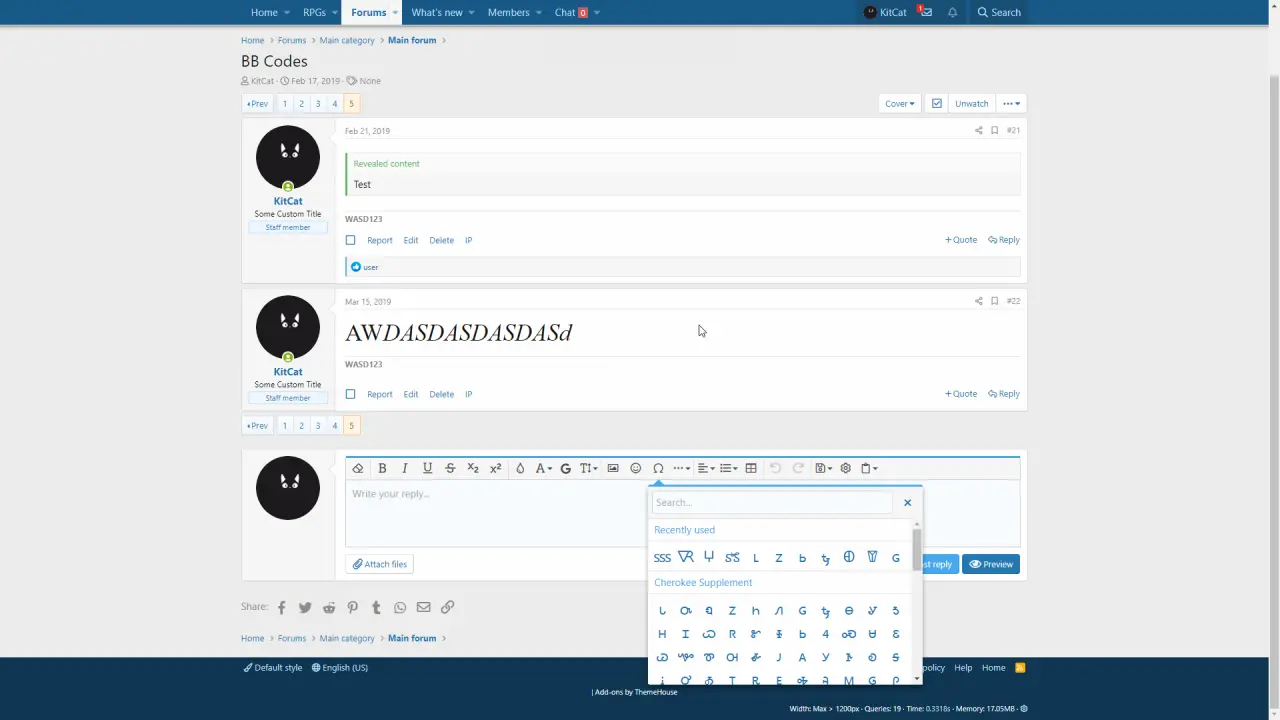Open the Members navigation tab
Viewport: 1280px width, 720px height.
click(x=508, y=12)
